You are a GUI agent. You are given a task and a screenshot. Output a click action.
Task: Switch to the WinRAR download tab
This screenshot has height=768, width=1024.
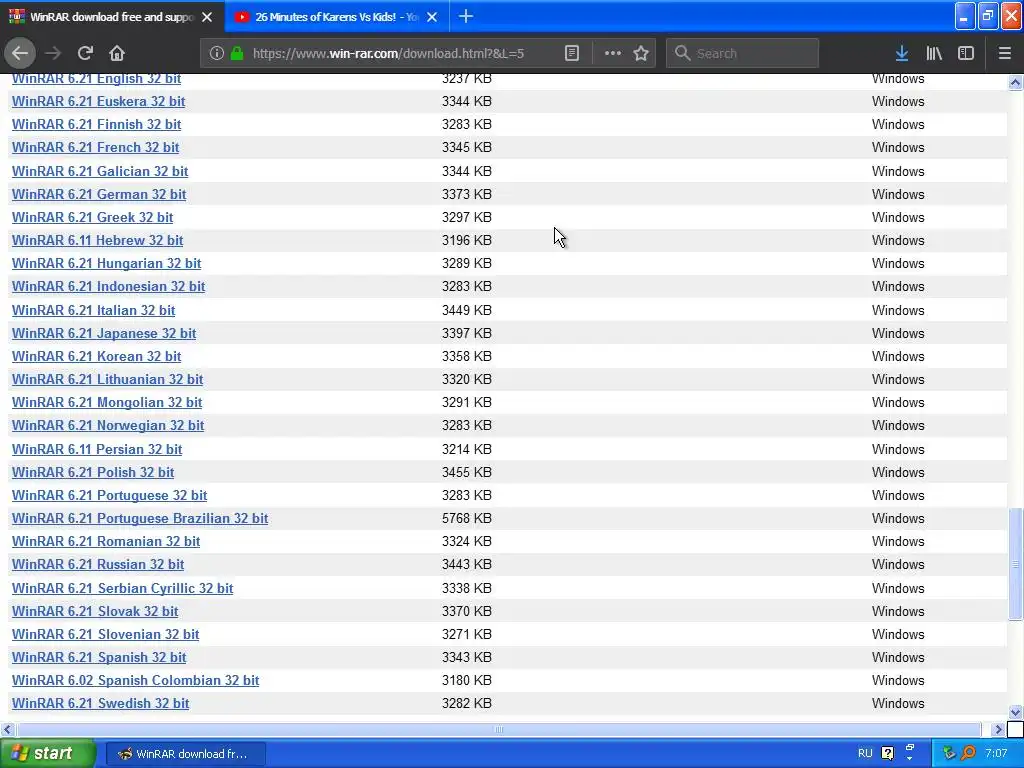tap(112, 16)
